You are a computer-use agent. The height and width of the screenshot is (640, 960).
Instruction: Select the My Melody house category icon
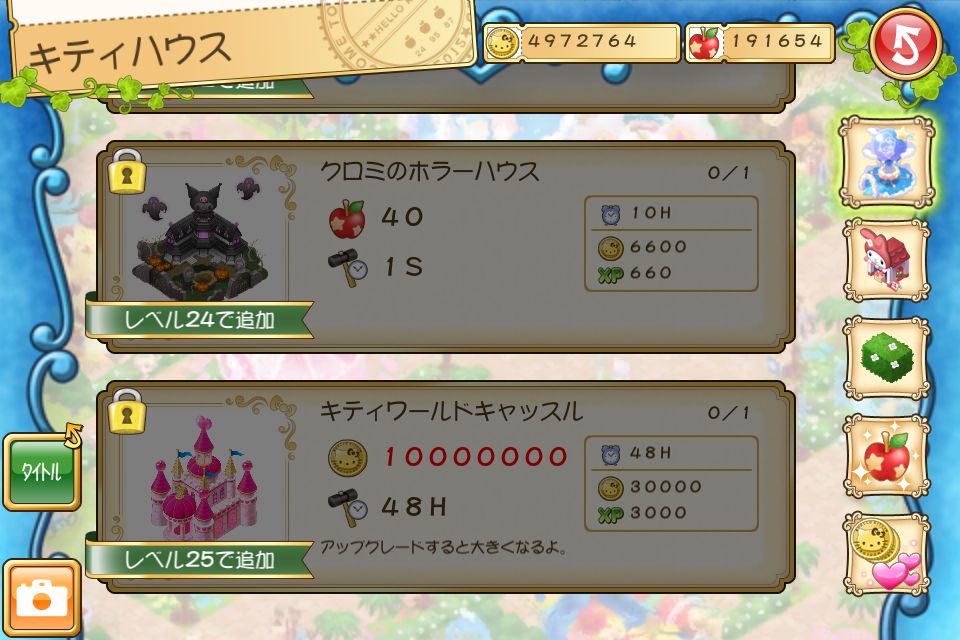pyautogui.click(x=887, y=260)
